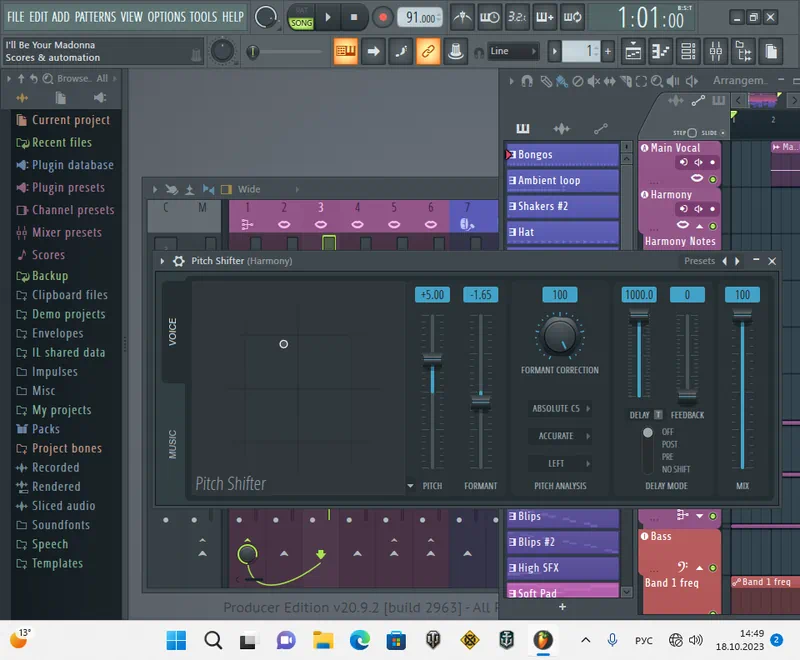
Task: Click the typing keyboard to piano icon
Action: [345, 51]
